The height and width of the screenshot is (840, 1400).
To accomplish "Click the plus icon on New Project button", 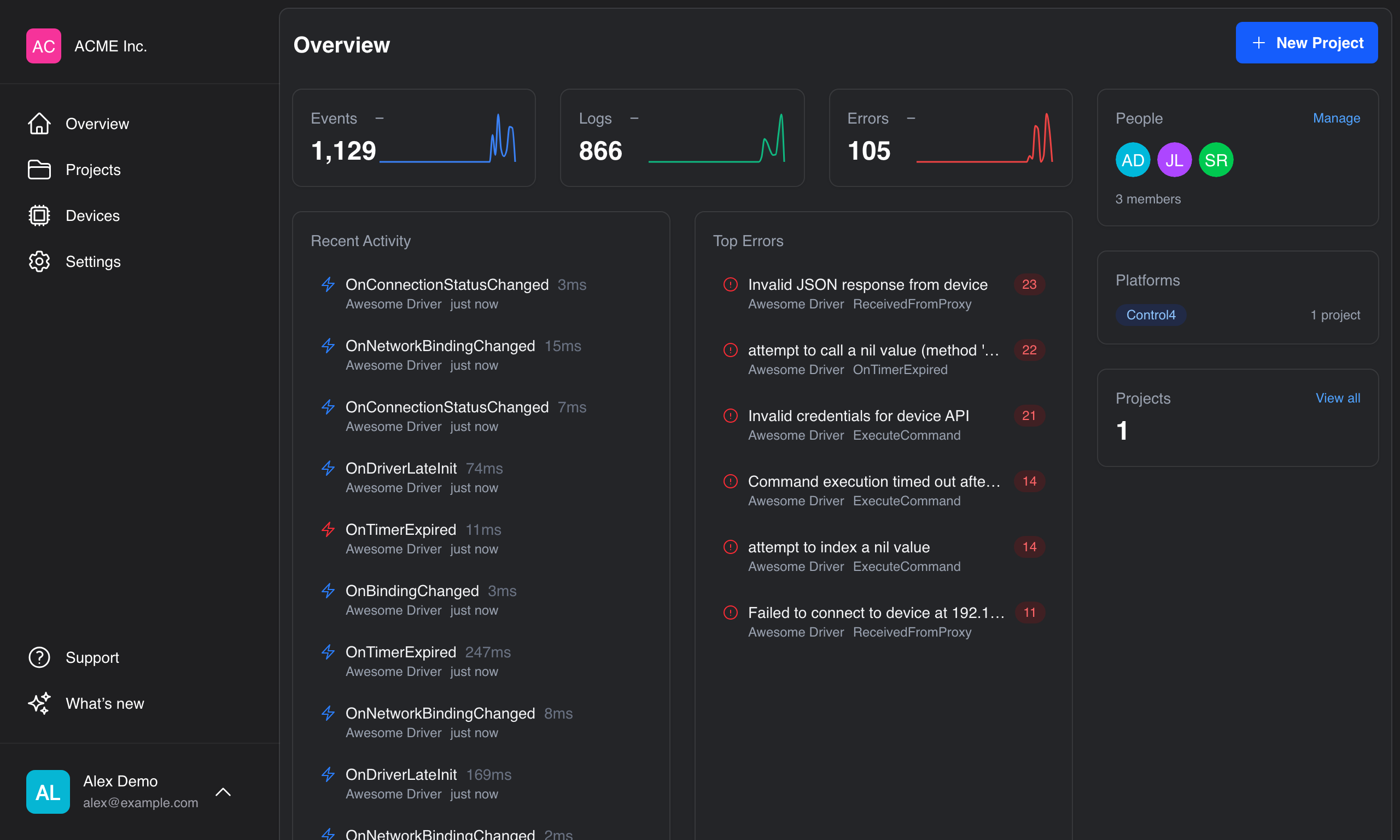I will 1258,43.
